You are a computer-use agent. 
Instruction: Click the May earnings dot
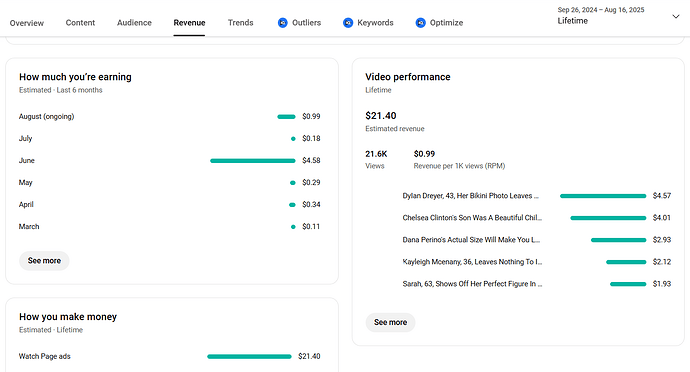click(293, 183)
